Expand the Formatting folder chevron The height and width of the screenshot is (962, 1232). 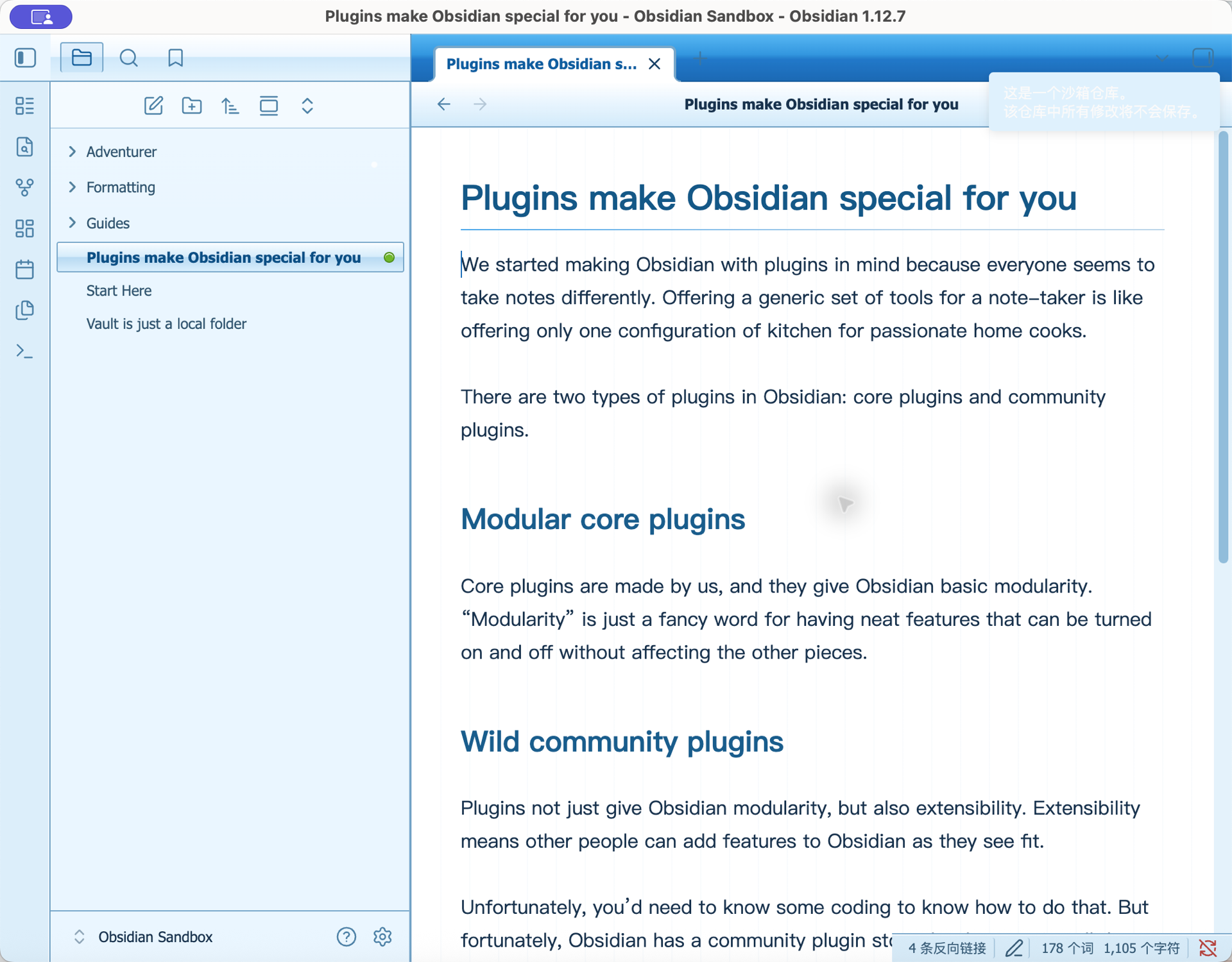73,187
